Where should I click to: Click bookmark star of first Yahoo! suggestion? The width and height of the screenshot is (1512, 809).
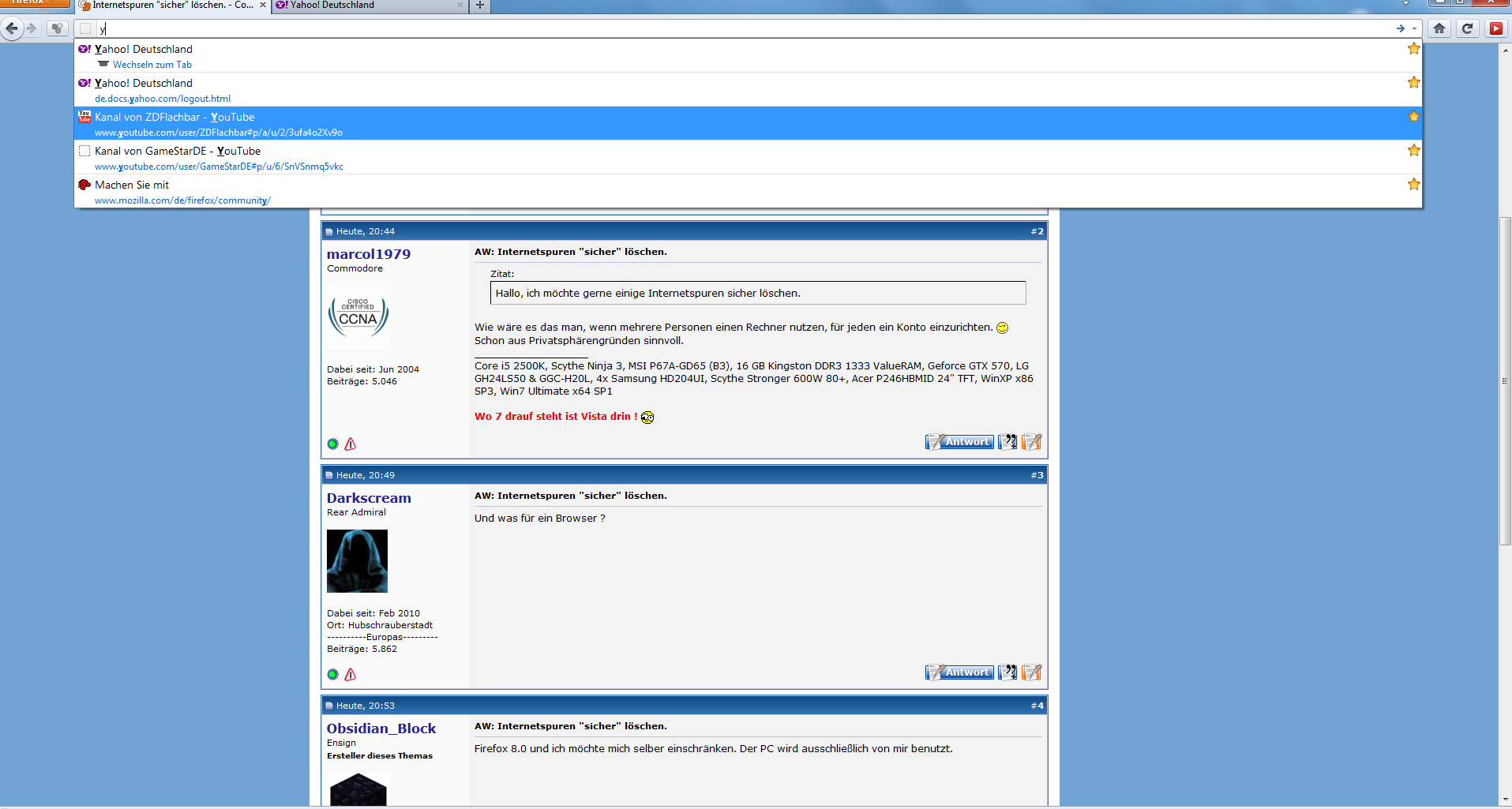1413,49
